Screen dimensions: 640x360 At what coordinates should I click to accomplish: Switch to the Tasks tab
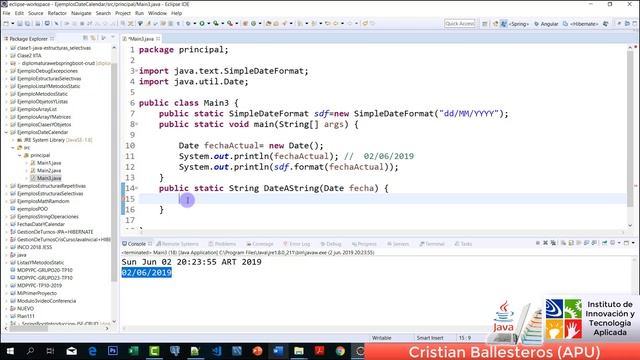click(x=463, y=244)
